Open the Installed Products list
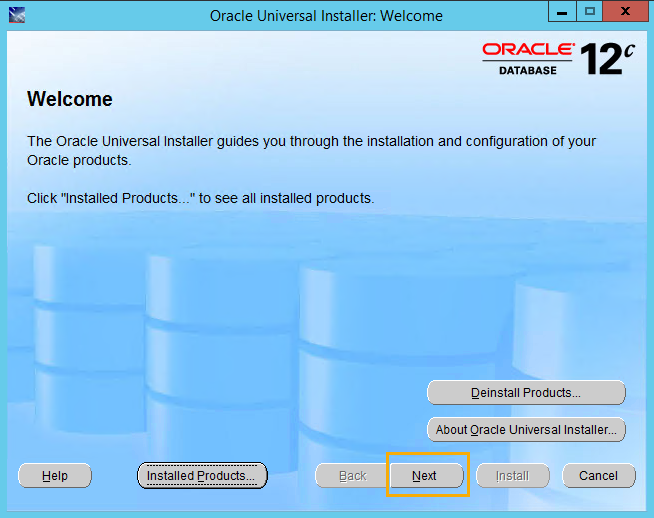The image size is (654, 518). click(202, 475)
